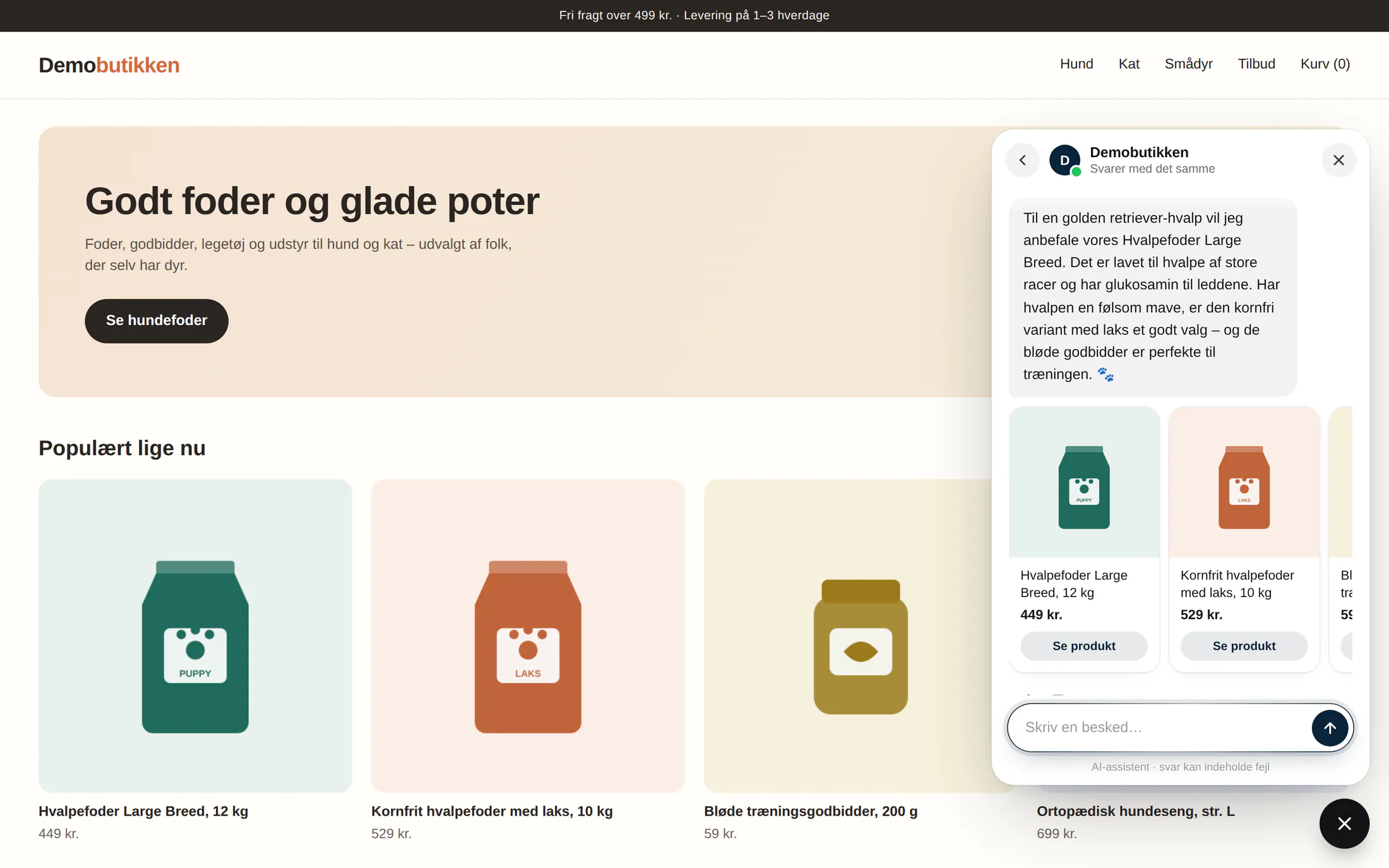This screenshot has height=868, width=1389.
Task: Click 'Bløde træningsgodbidder, 200 g' title
Action: (810, 811)
